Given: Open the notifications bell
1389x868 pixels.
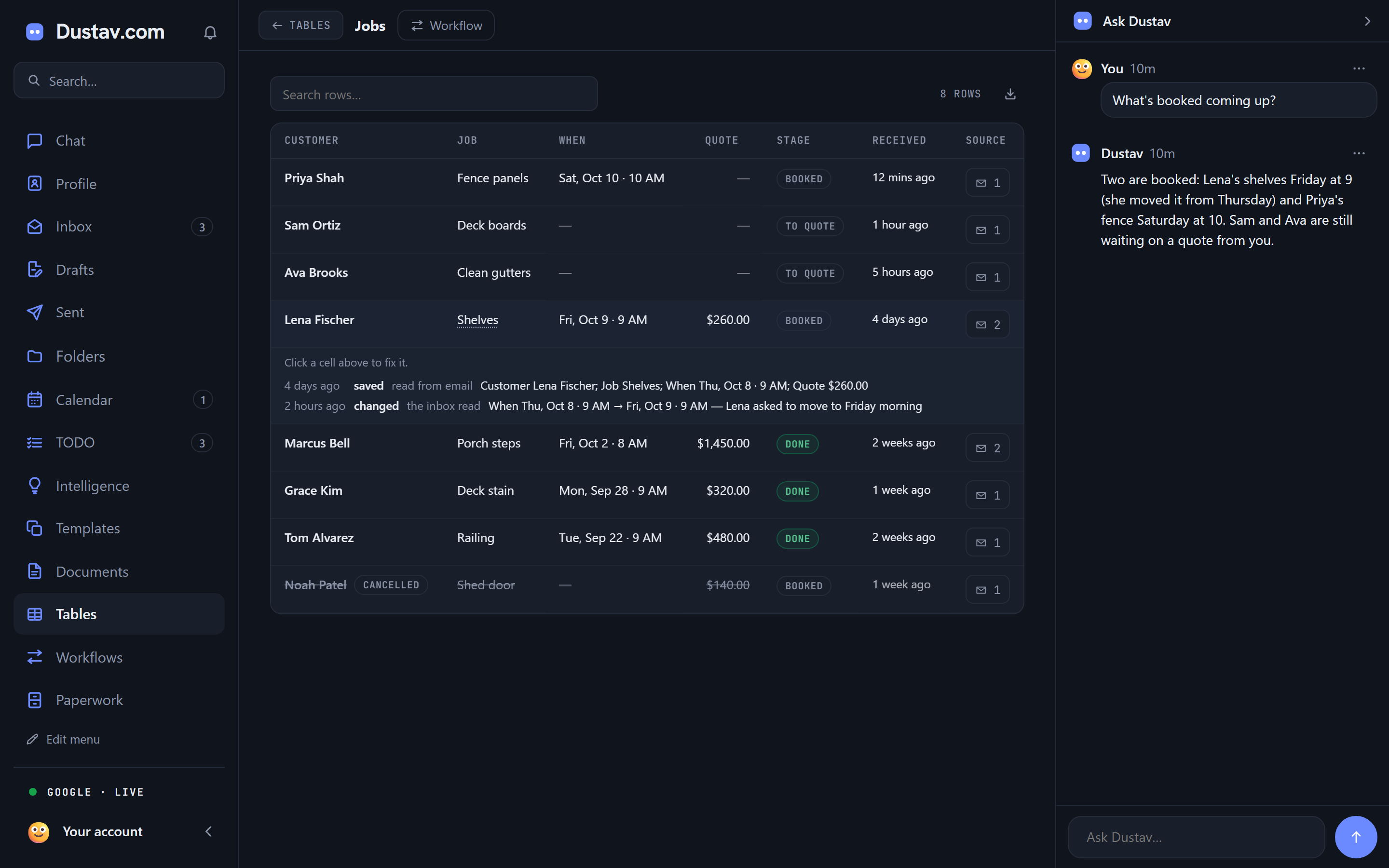Looking at the screenshot, I should [x=210, y=32].
